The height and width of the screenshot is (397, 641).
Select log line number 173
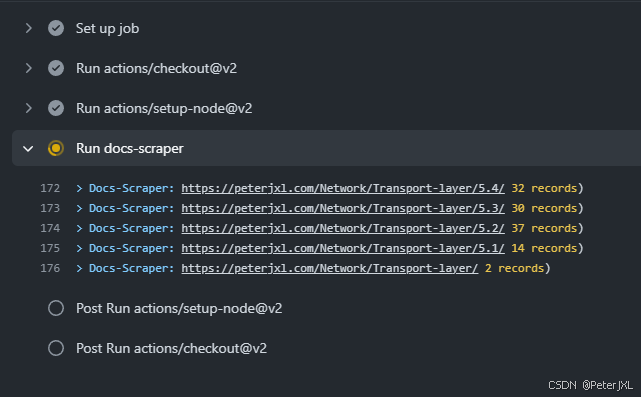[x=50, y=208]
